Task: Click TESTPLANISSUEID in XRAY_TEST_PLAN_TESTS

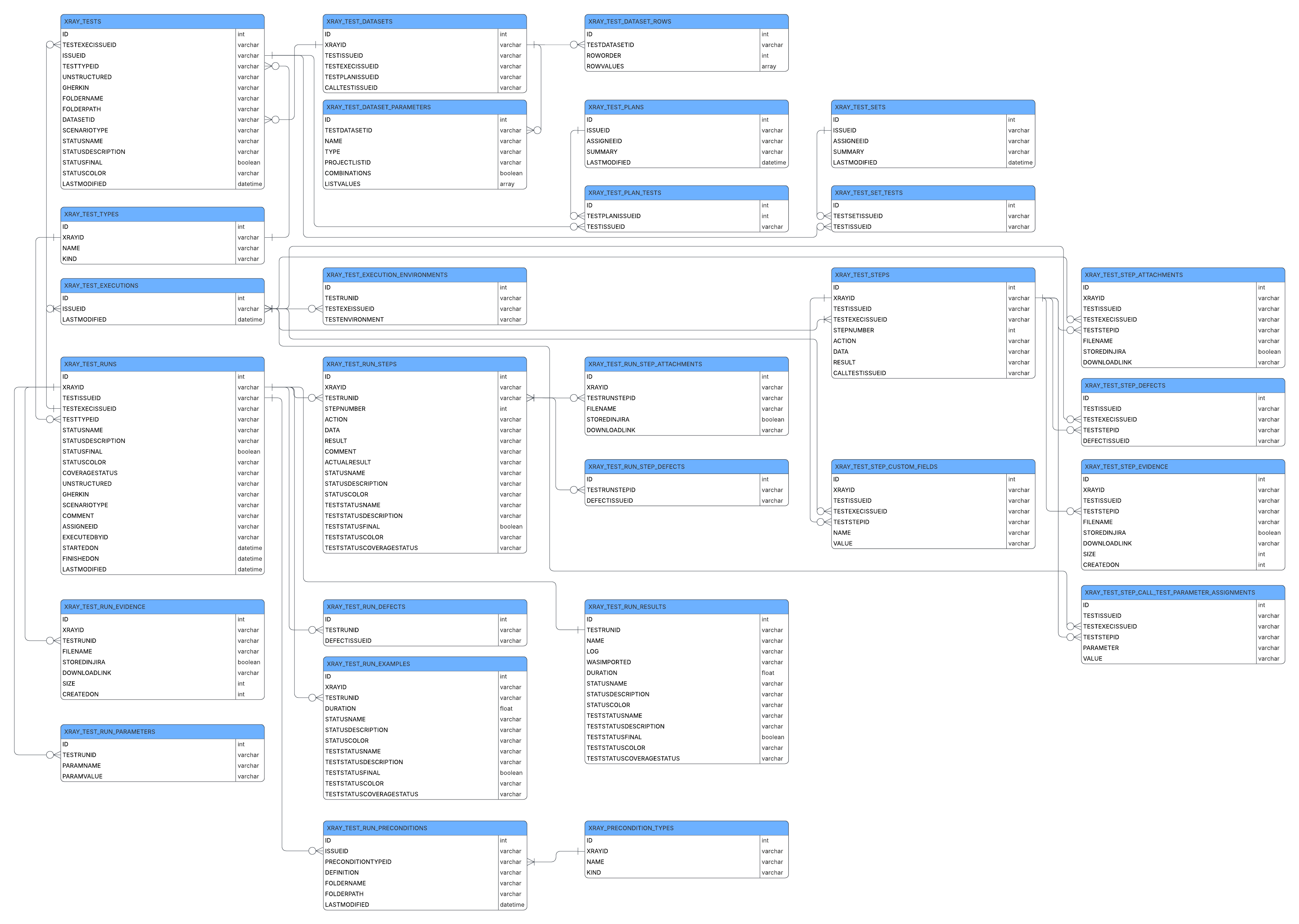Action: click(x=686, y=216)
